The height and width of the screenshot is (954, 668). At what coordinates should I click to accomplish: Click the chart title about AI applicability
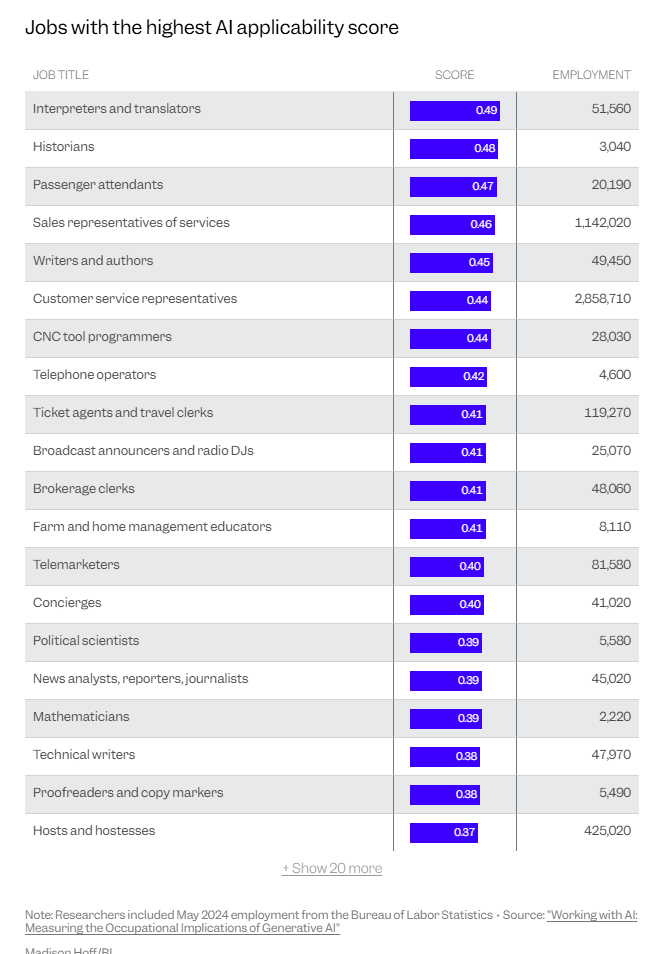[212, 28]
